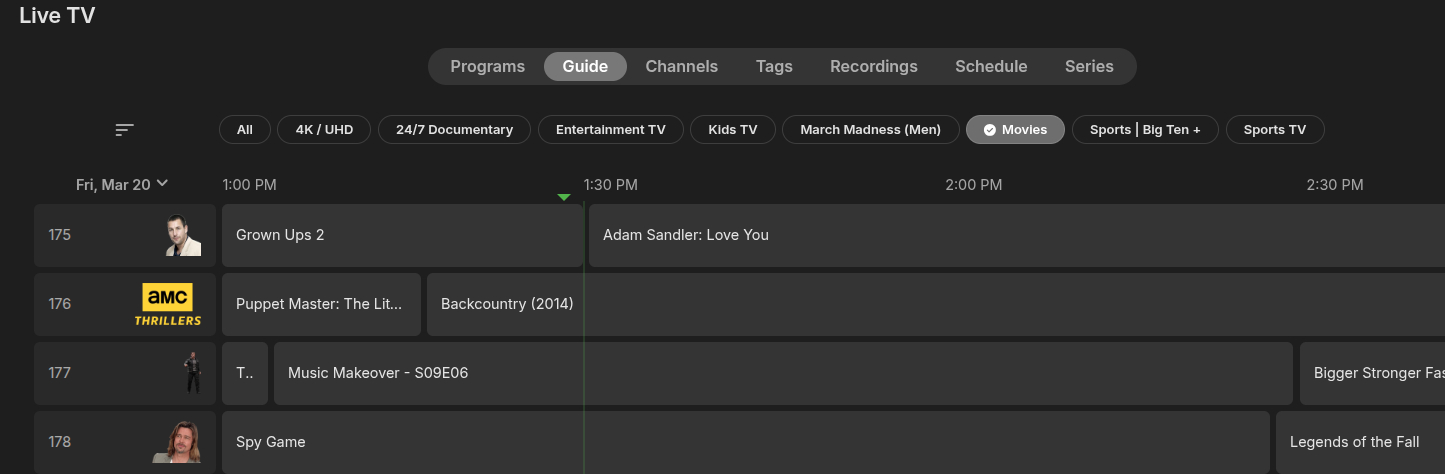Click channel 178 portrait thumbnail
The image size is (1445, 474).
177,442
